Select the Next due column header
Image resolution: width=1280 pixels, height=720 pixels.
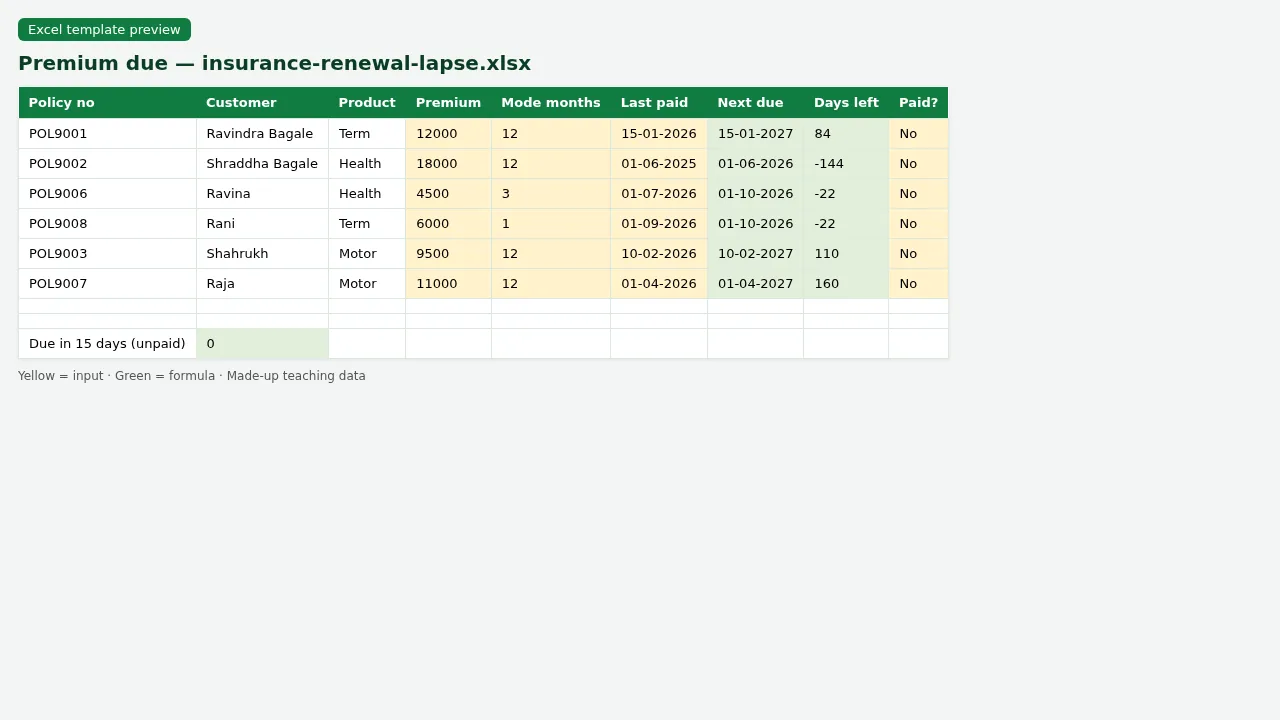click(x=755, y=103)
